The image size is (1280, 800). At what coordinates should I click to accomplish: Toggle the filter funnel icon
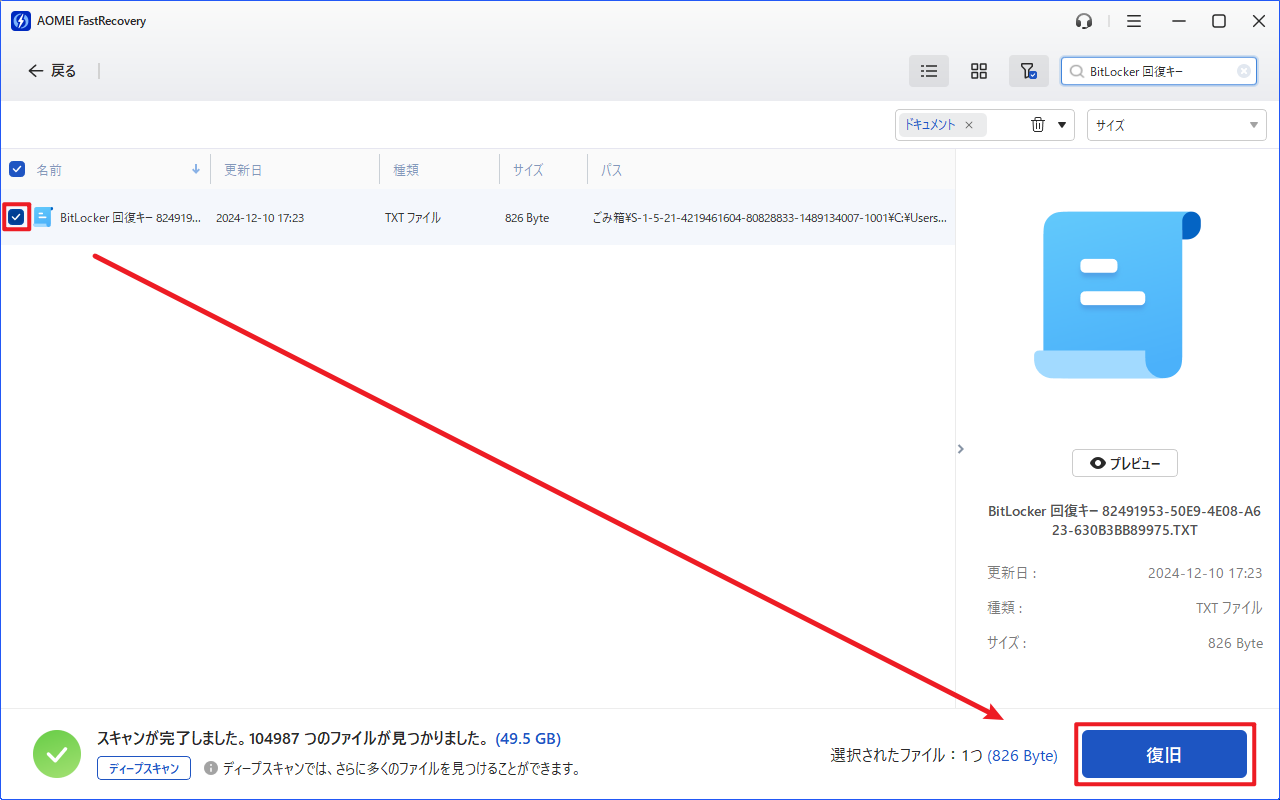(1028, 71)
